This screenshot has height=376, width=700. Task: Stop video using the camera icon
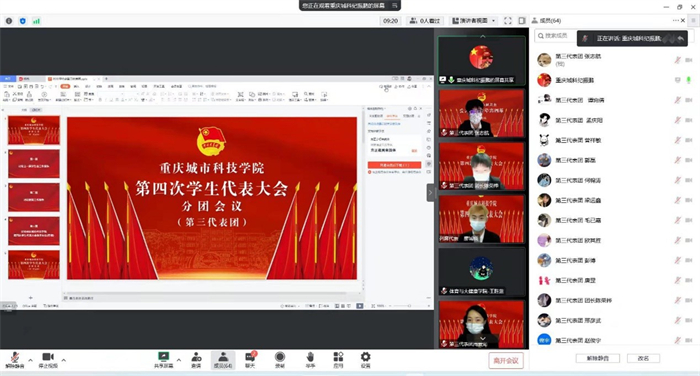(48, 360)
